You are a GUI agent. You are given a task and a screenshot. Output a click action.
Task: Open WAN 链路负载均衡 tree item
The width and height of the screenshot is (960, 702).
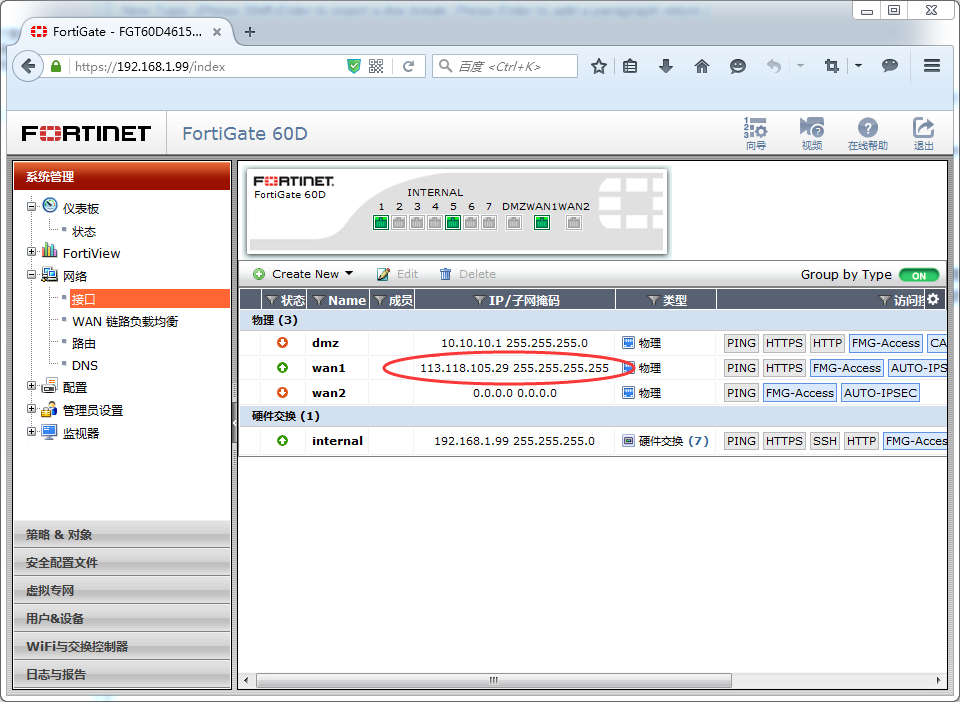pos(125,321)
